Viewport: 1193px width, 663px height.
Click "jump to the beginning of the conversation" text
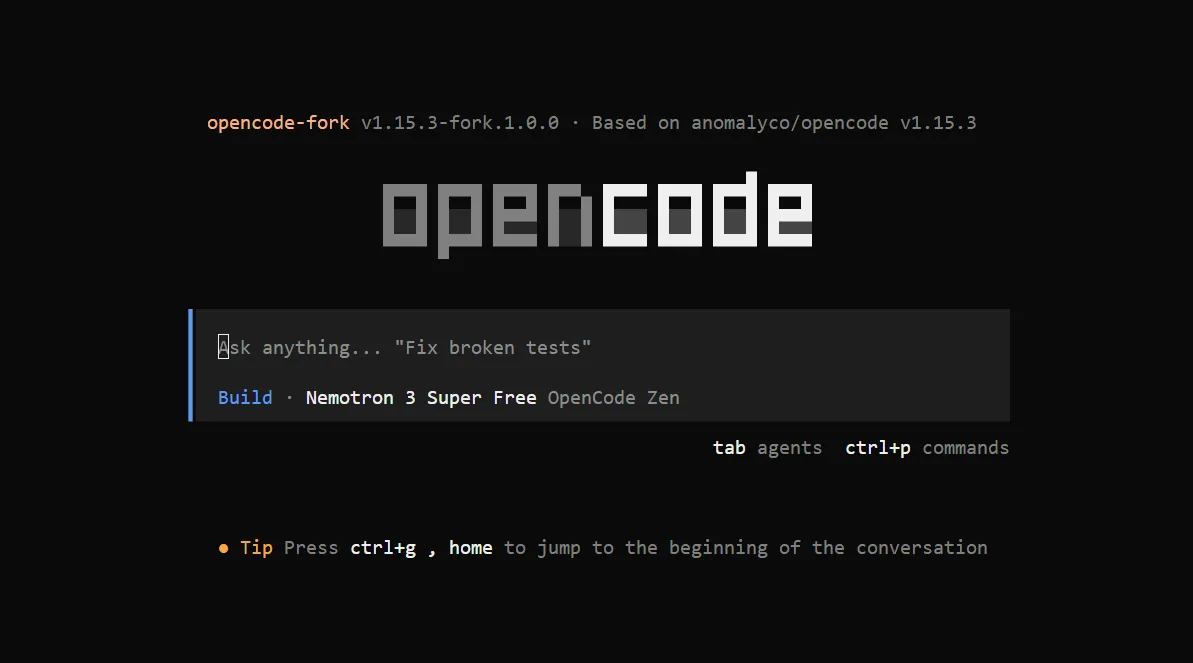762,548
